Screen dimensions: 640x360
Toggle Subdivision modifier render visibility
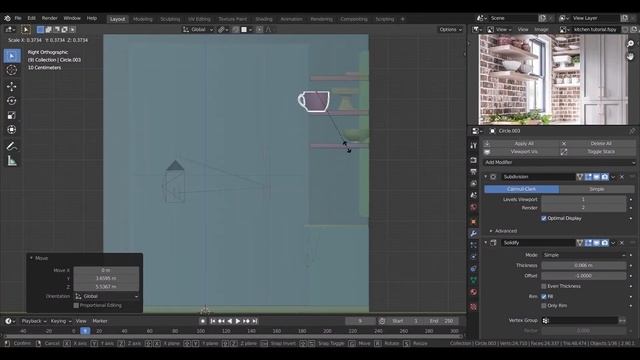tap(604, 177)
